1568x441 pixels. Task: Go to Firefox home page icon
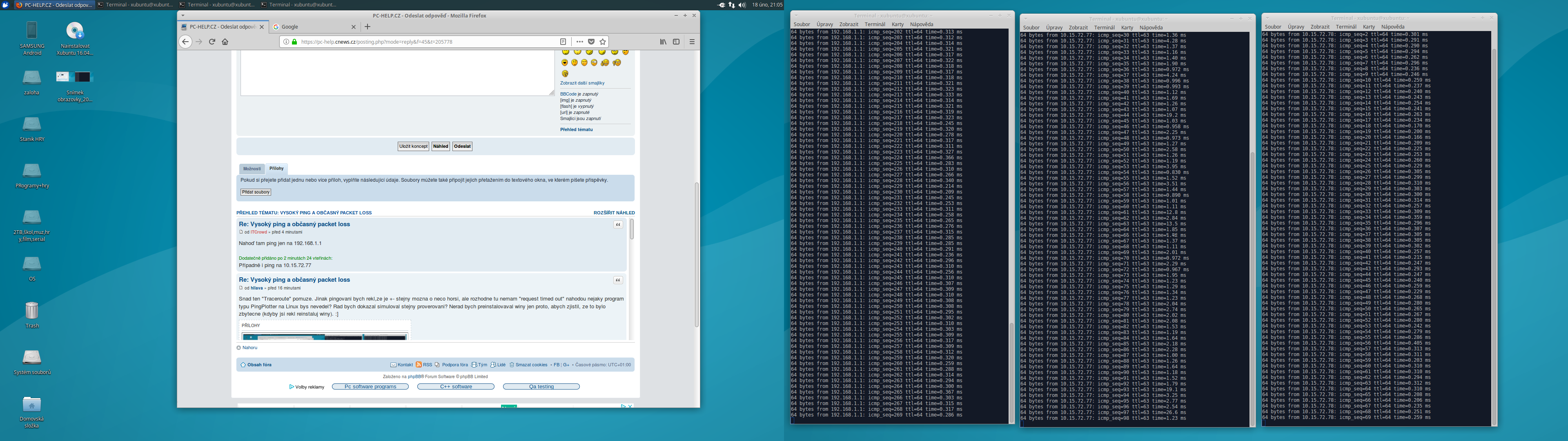(225, 42)
